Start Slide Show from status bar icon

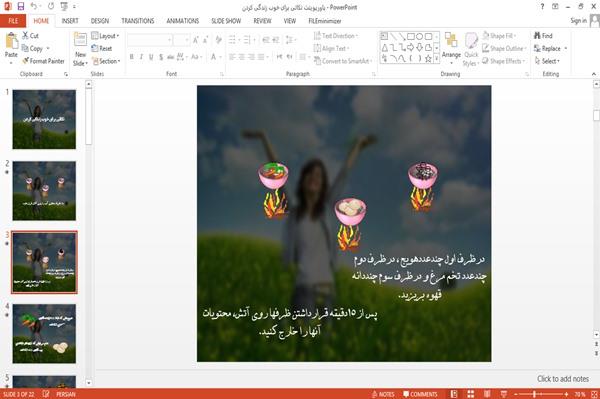click(x=504, y=394)
